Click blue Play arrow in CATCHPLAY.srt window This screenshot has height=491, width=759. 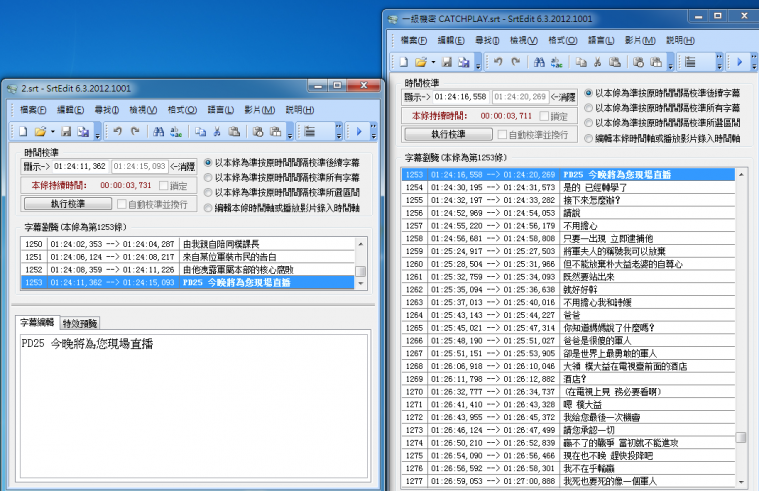[739, 62]
